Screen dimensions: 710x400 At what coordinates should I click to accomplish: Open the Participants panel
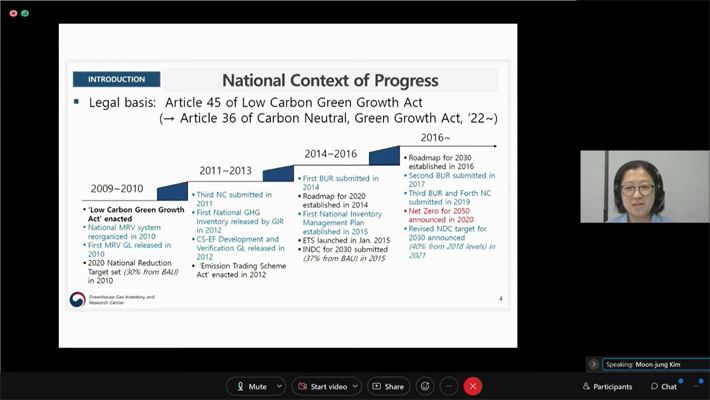click(x=607, y=386)
